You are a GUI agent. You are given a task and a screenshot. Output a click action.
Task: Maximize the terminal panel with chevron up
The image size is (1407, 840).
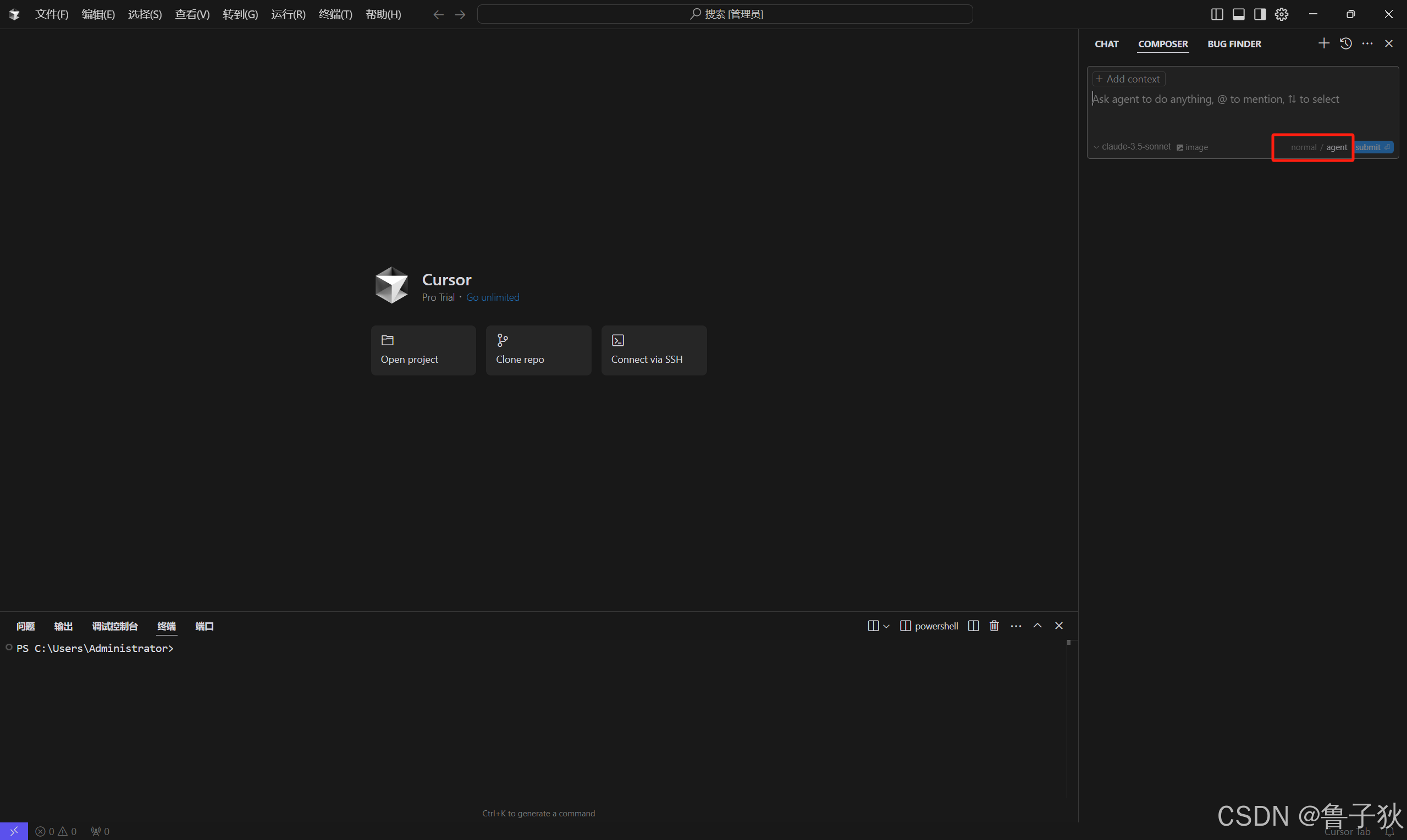(x=1038, y=626)
